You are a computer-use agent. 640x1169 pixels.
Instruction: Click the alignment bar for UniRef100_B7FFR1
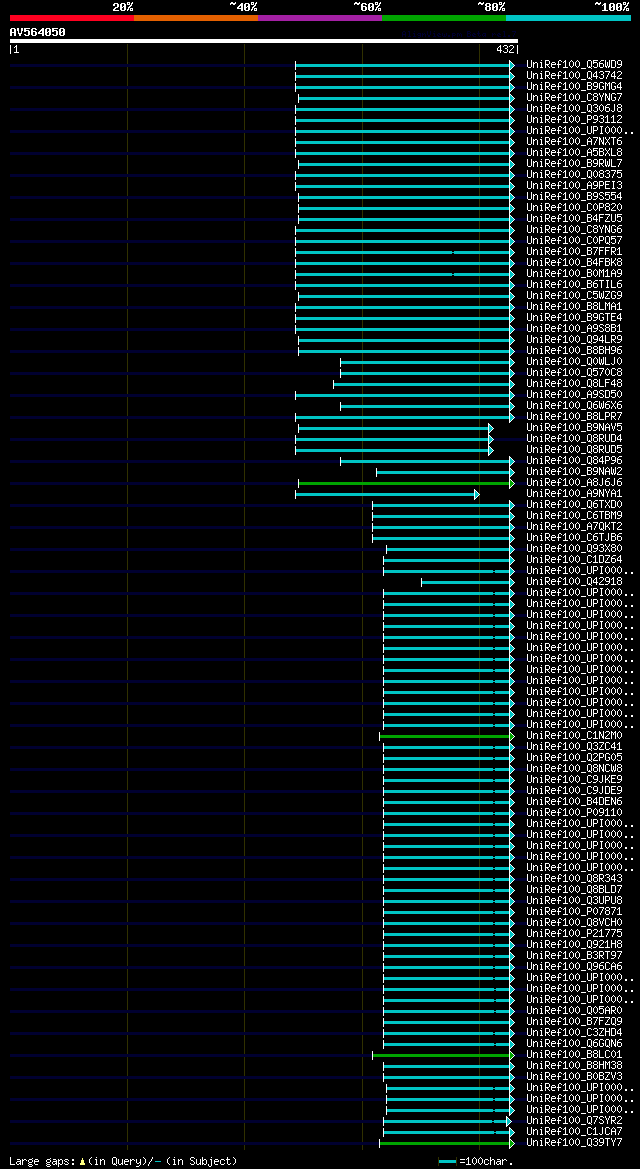point(405,252)
